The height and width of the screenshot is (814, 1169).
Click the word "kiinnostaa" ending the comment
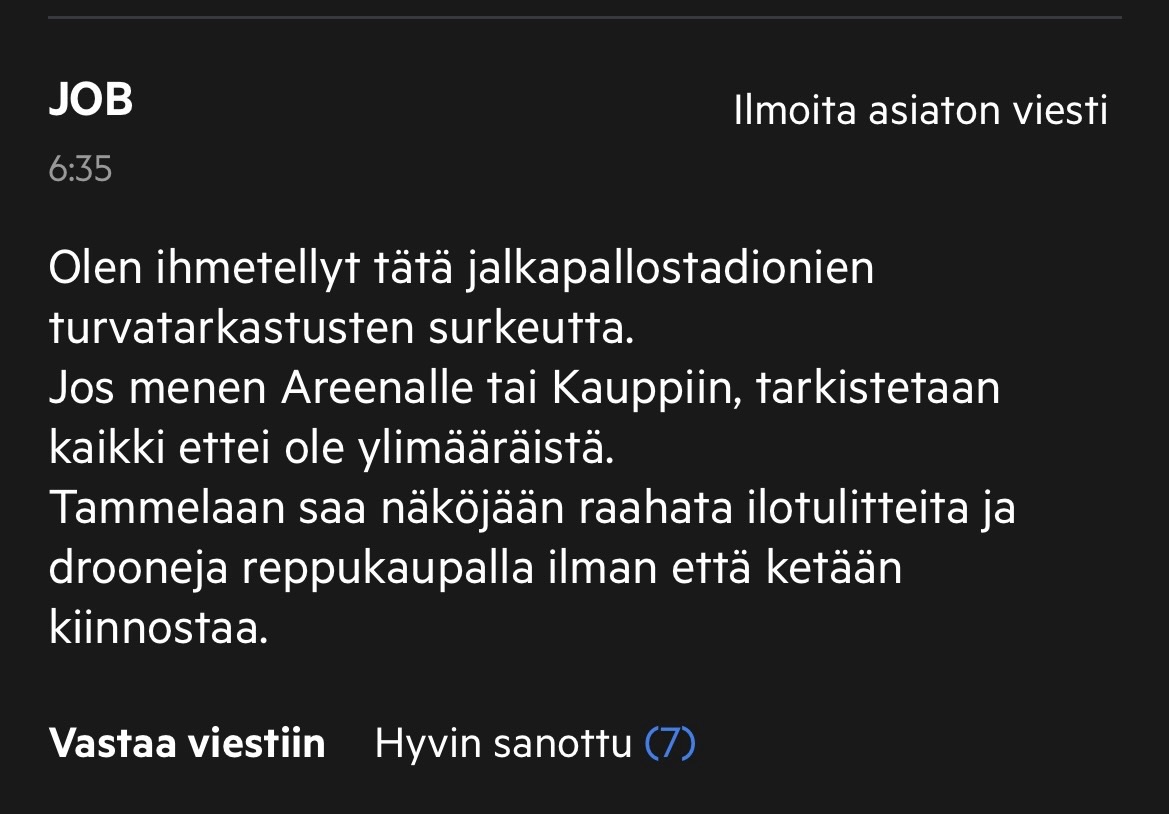click(x=158, y=629)
